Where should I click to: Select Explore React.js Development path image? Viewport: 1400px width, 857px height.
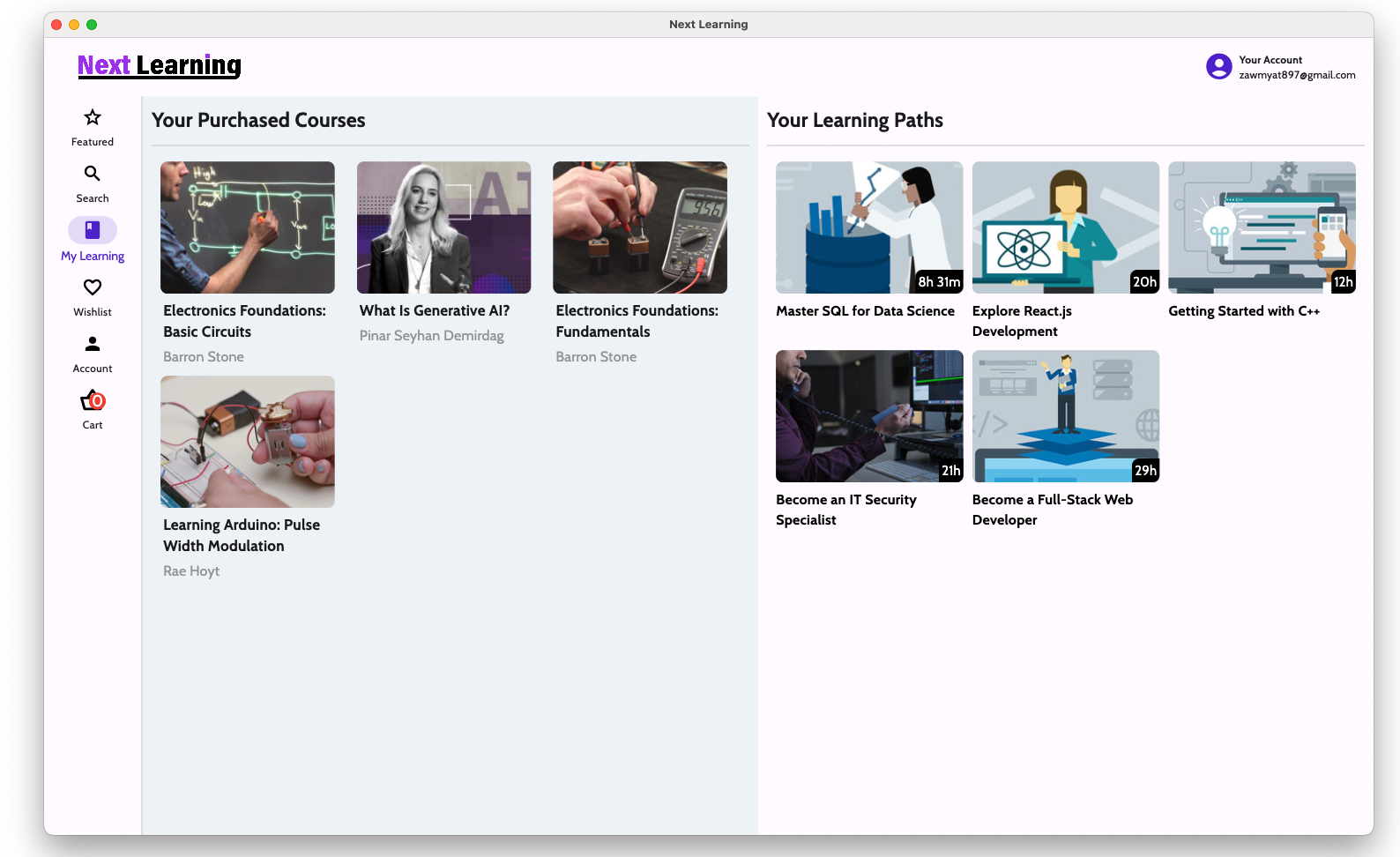pos(1065,227)
